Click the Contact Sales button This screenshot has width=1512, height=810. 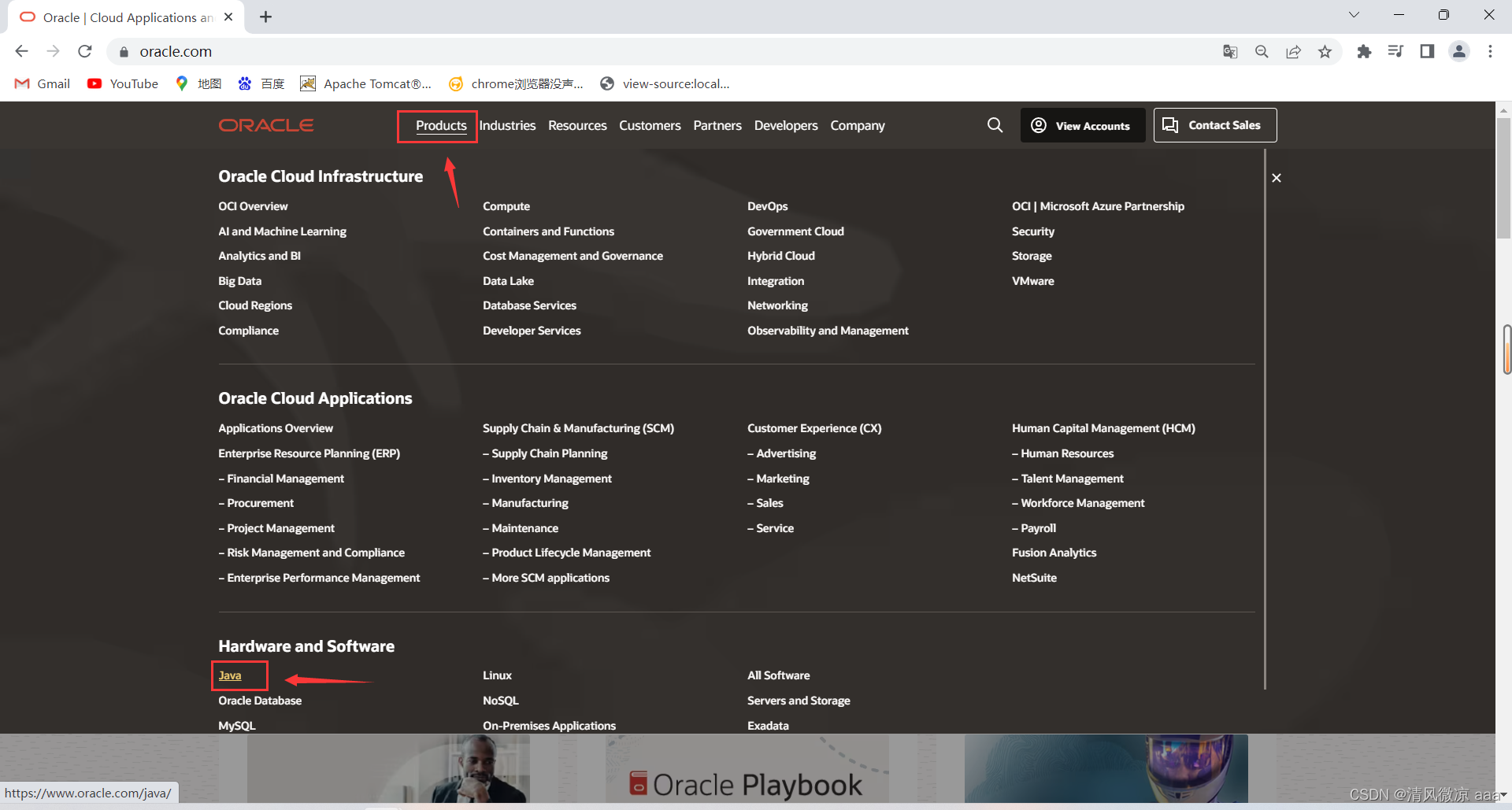coord(1215,125)
